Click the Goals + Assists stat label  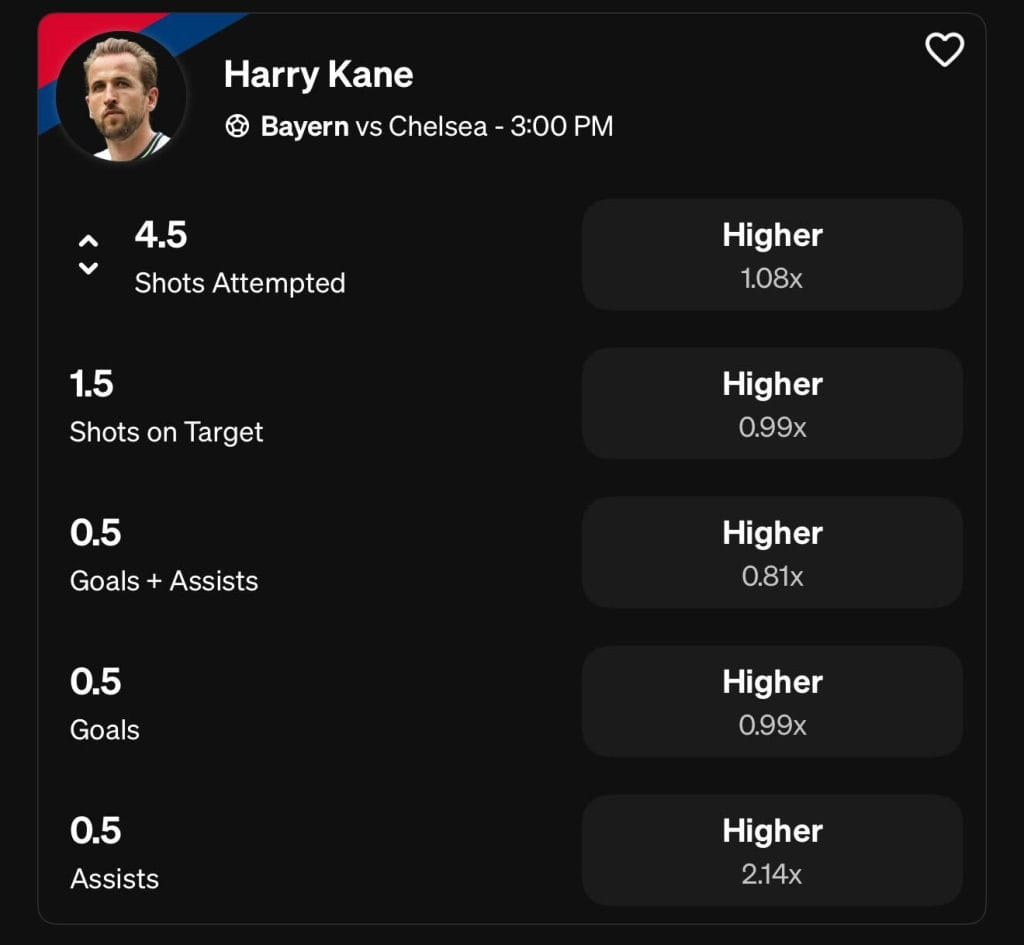tap(164, 581)
